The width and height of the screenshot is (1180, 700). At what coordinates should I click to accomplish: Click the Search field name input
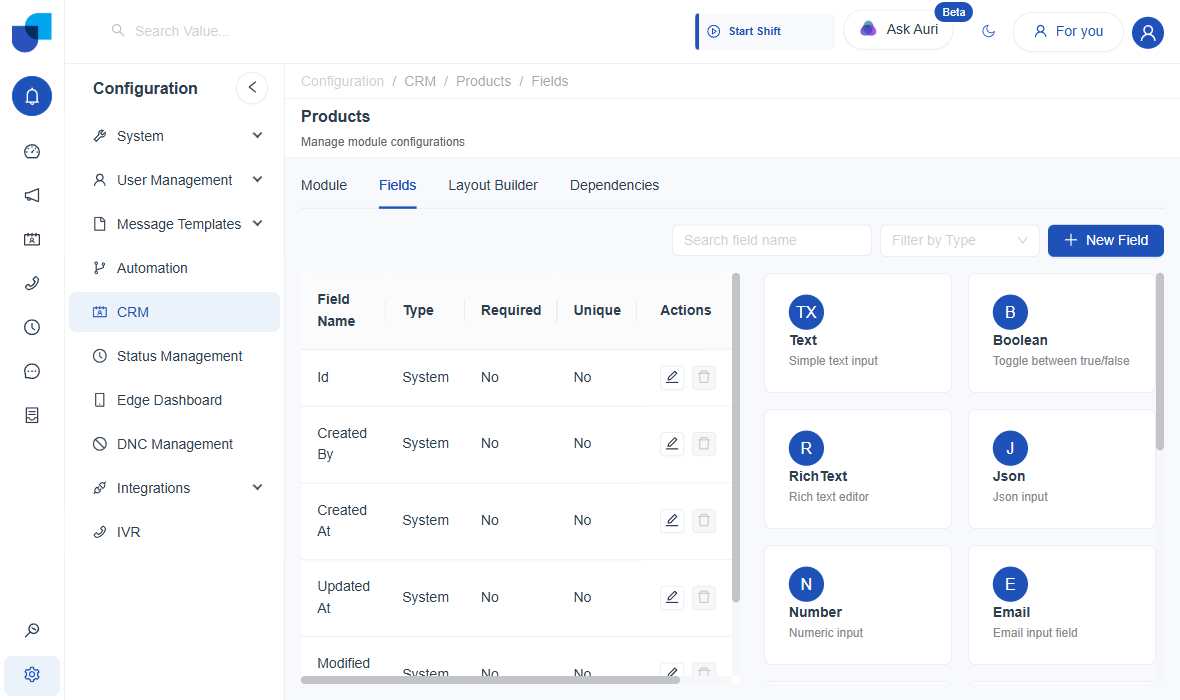click(771, 240)
